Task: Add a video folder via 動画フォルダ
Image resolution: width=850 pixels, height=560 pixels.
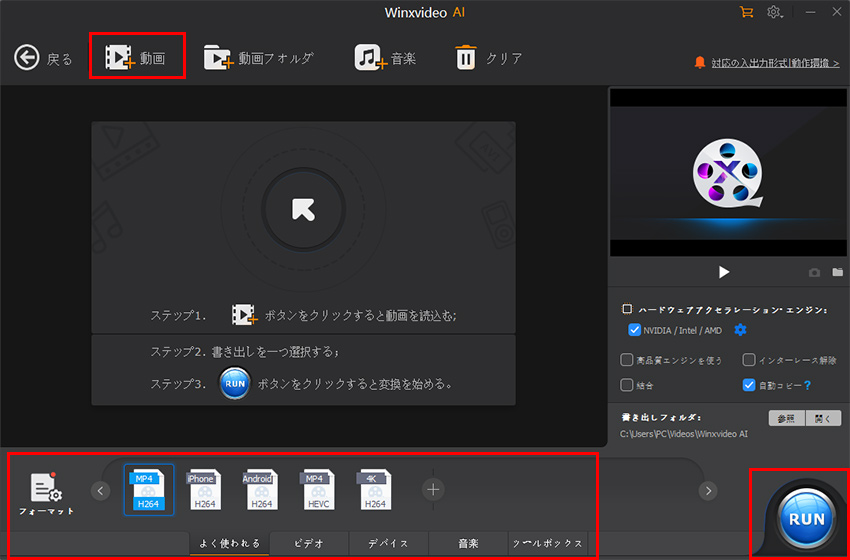Action: coord(259,57)
